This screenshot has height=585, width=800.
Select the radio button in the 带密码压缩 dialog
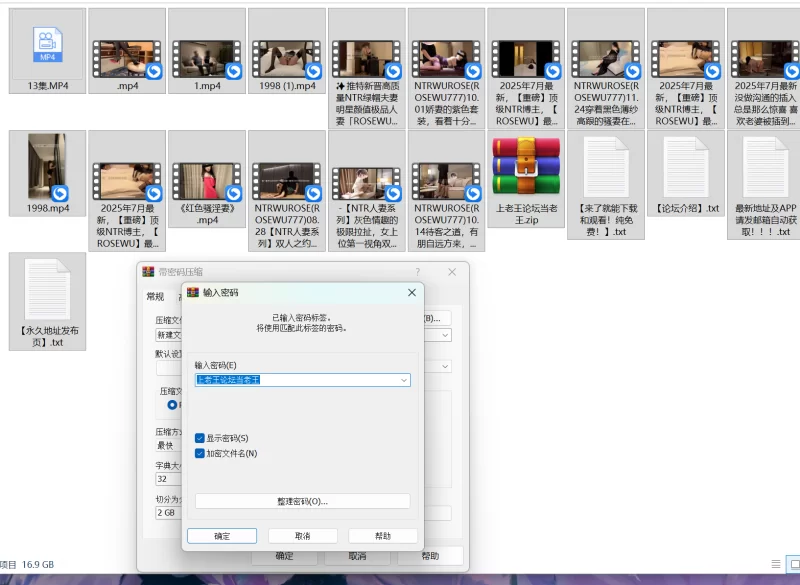coord(172,404)
